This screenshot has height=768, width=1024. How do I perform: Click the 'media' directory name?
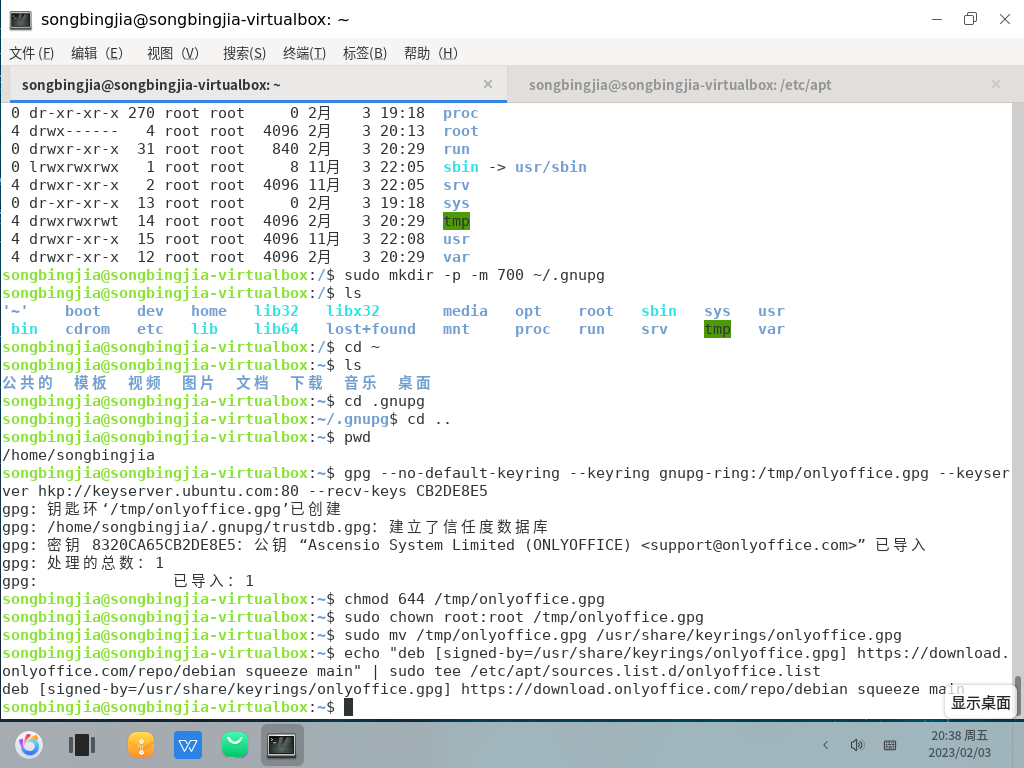click(465, 311)
